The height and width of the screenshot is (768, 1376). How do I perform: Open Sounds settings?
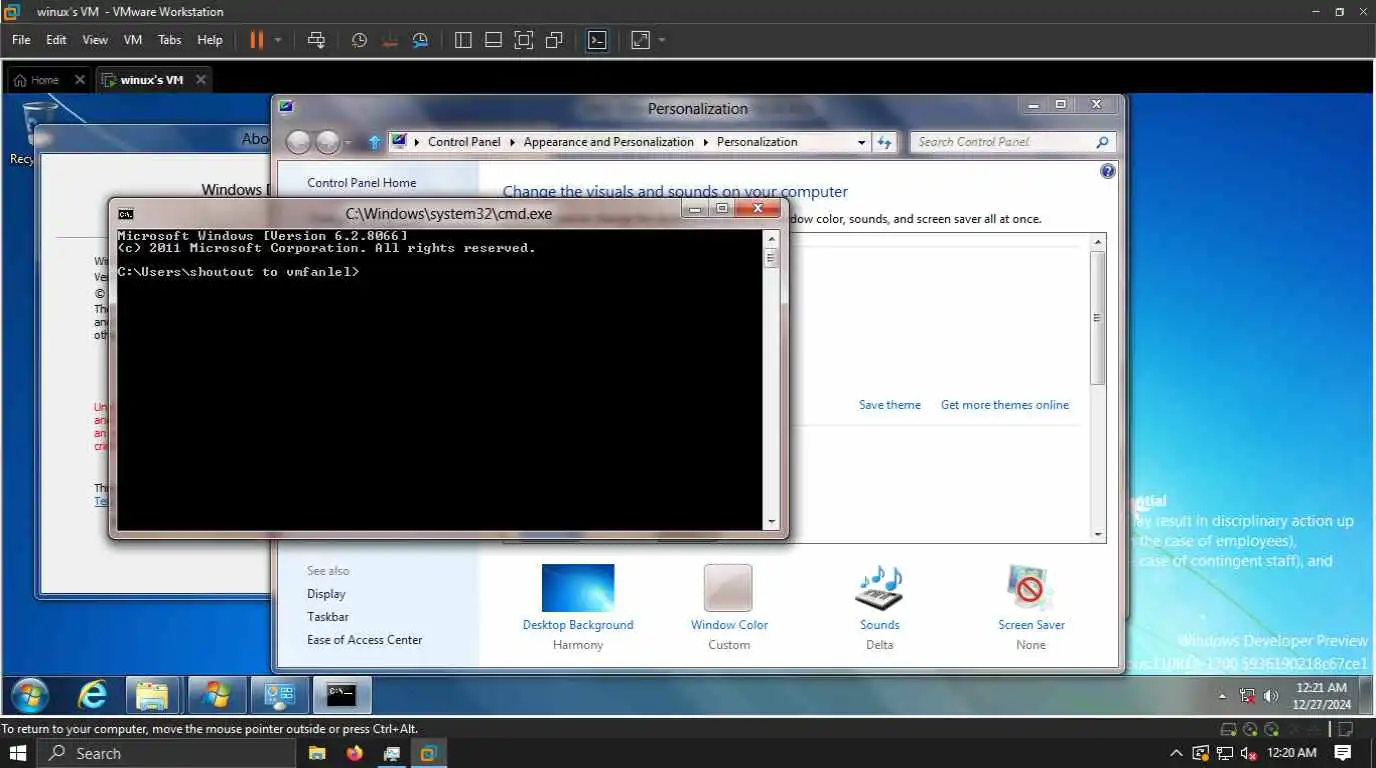pos(879,607)
